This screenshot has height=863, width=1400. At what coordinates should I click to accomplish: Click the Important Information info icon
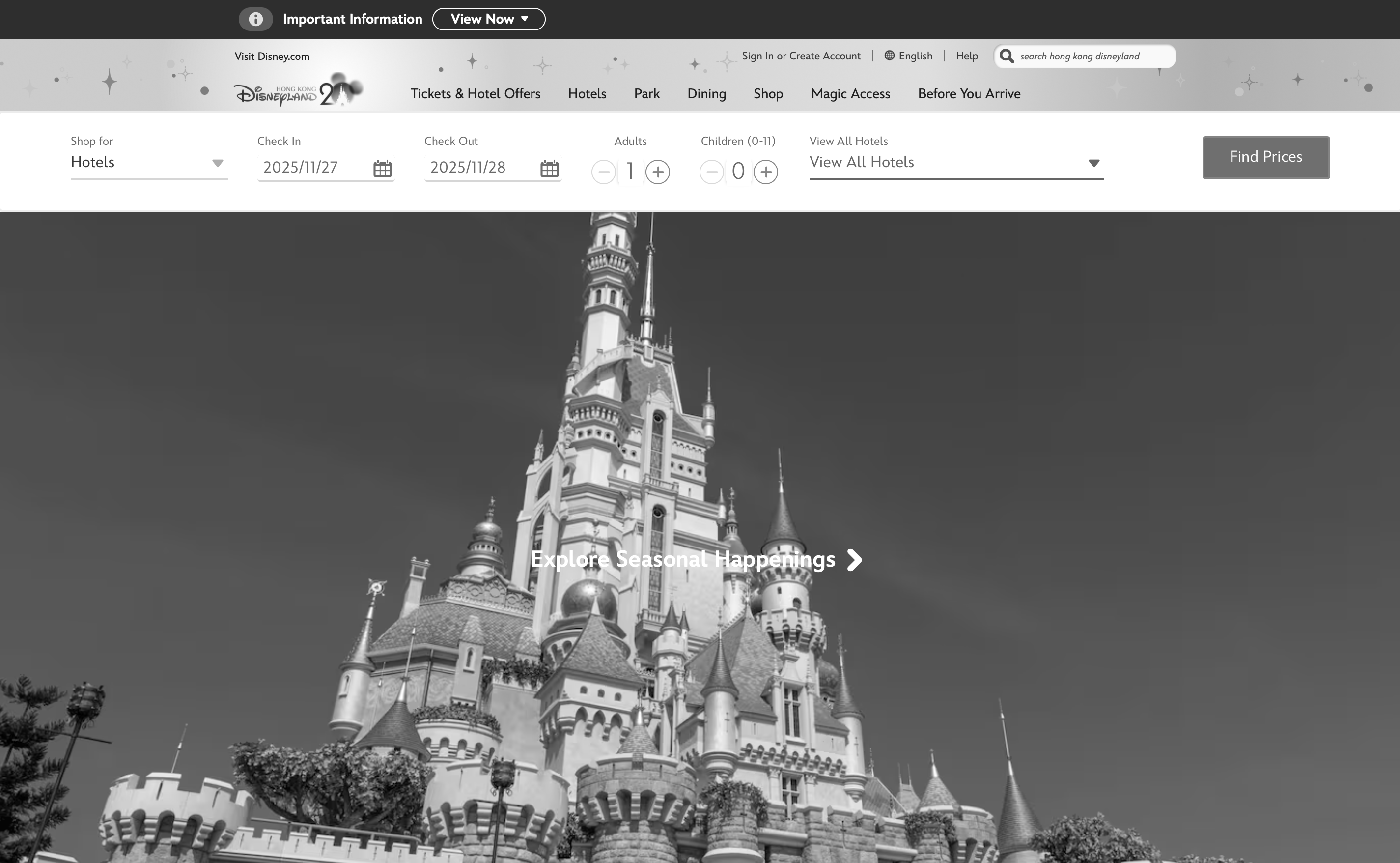255,19
